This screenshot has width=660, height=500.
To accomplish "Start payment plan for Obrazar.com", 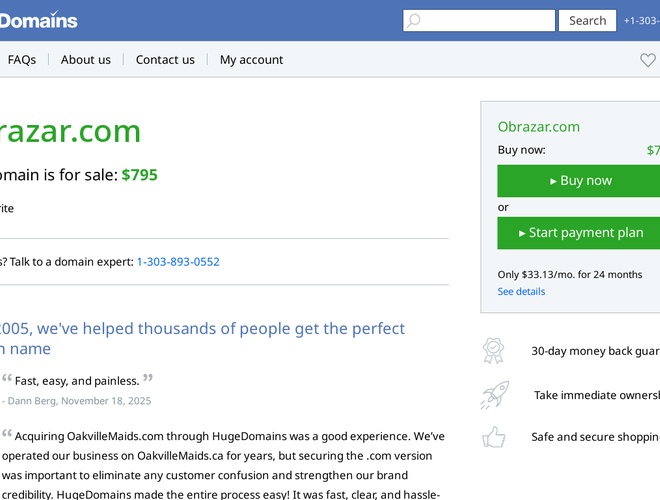I will [x=580, y=233].
